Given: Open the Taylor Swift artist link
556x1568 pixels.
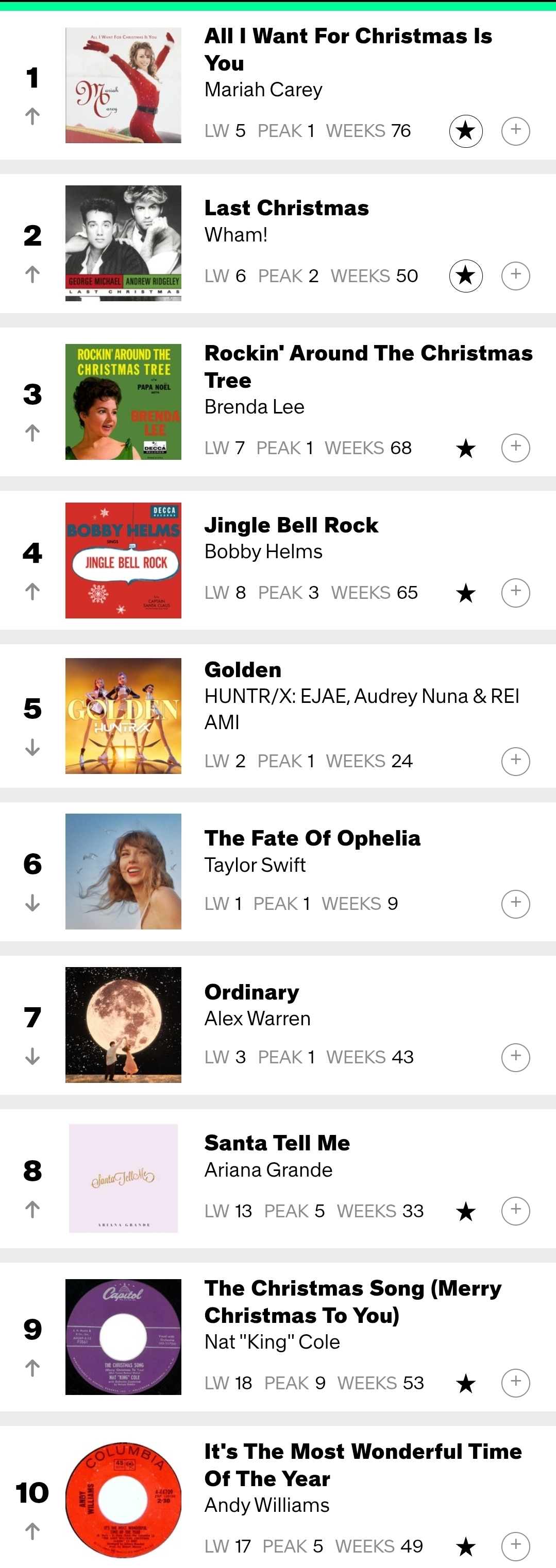Looking at the screenshot, I should [255, 865].
